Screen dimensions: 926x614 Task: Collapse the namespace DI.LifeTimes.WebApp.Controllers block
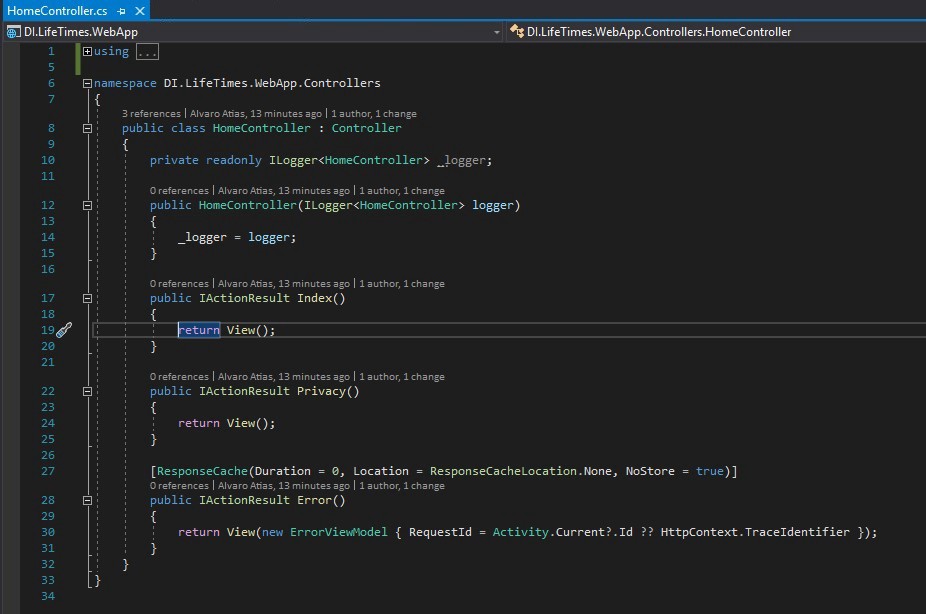pos(88,84)
